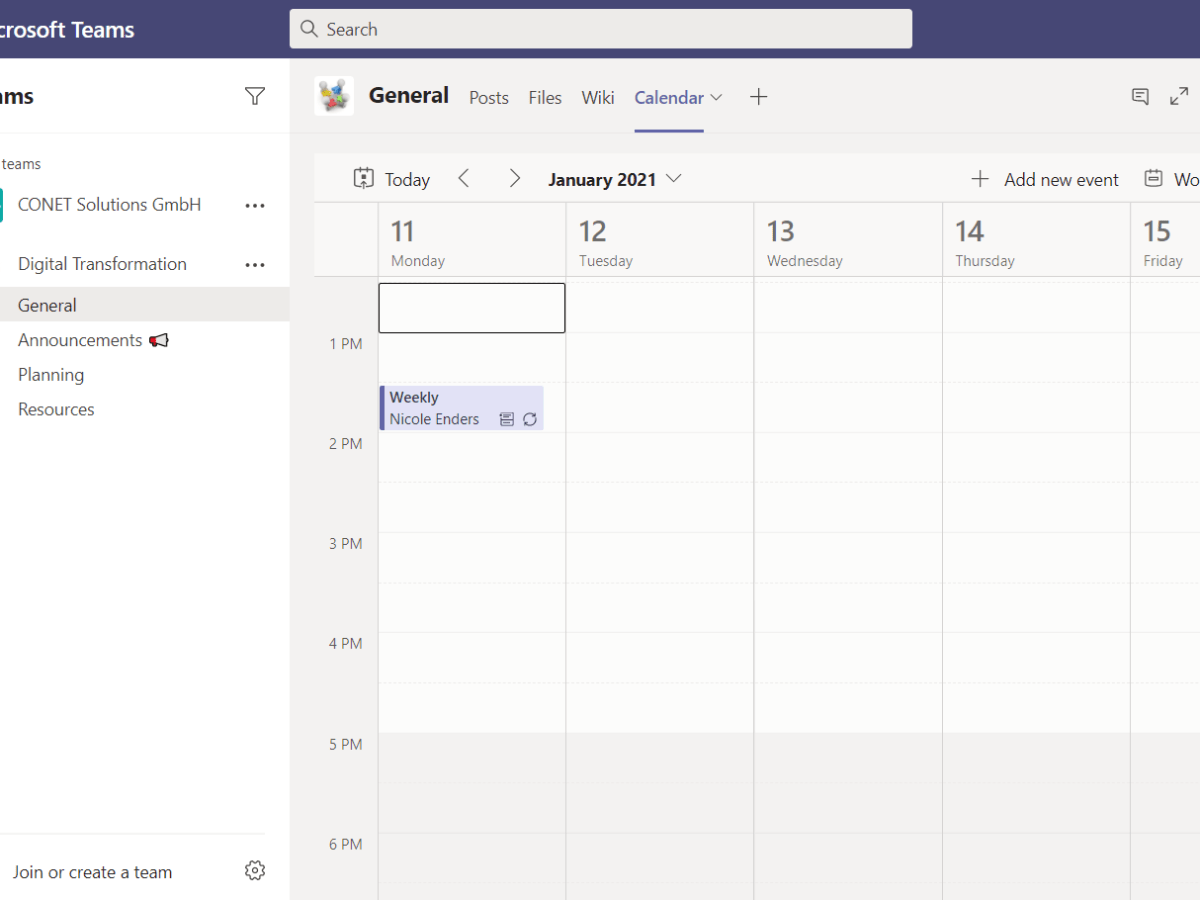
Task: Go to previous week with left chevron
Action: 463,178
